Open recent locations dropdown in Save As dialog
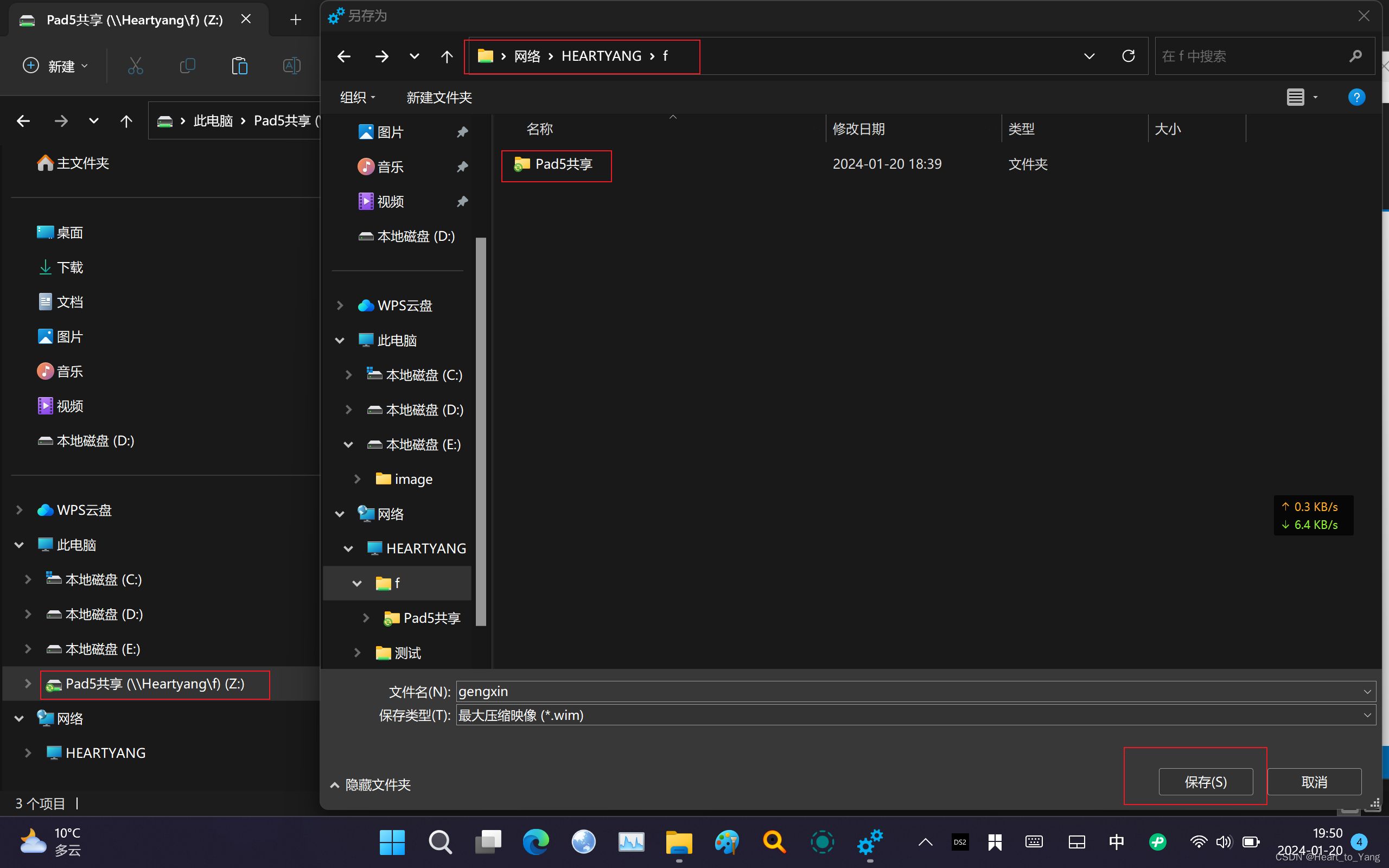Viewport: 1389px width, 868px height. pyautogui.click(x=415, y=56)
